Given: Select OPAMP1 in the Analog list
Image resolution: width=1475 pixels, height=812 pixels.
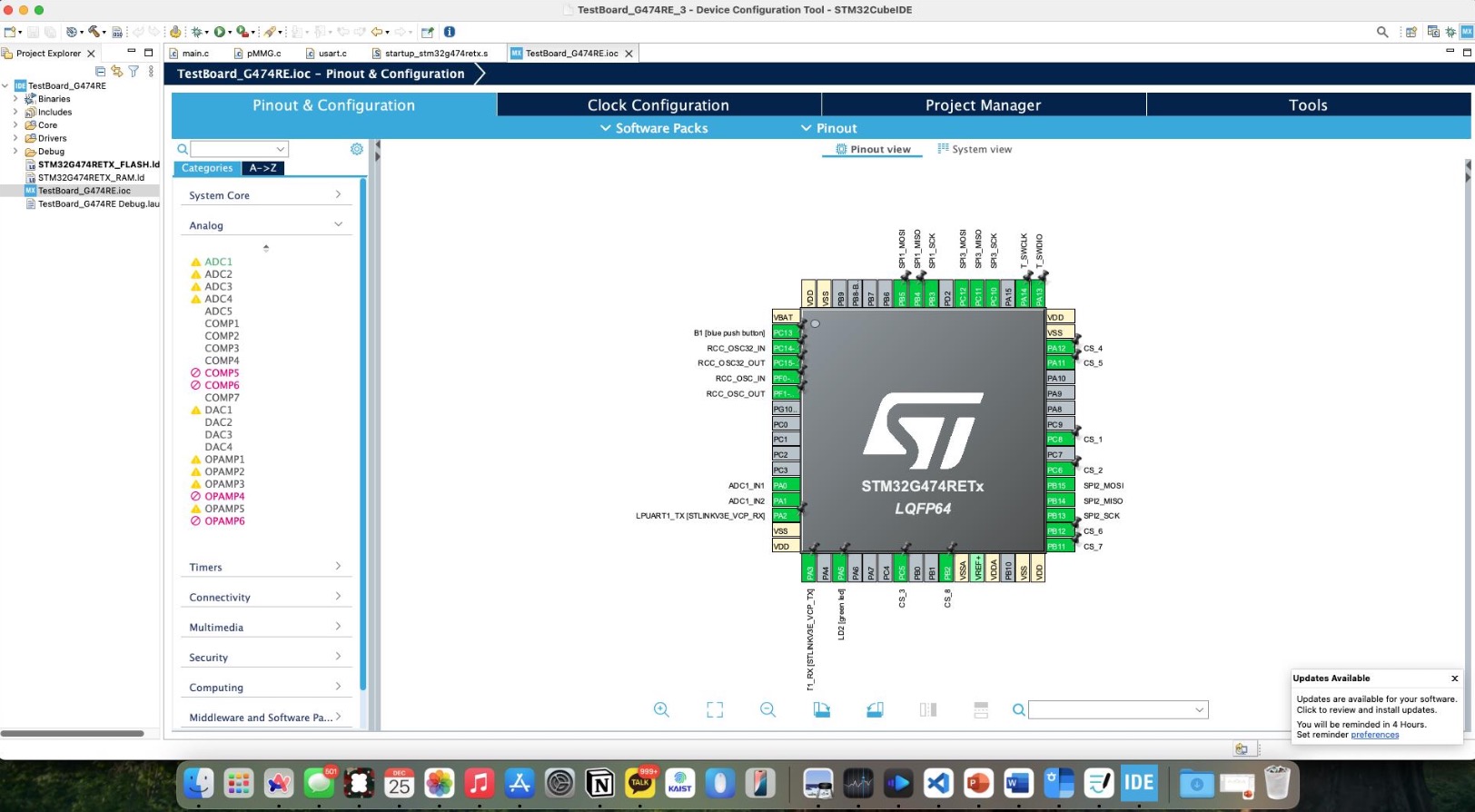Looking at the screenshot, I should pyautogui.click(x=224, y=460).
